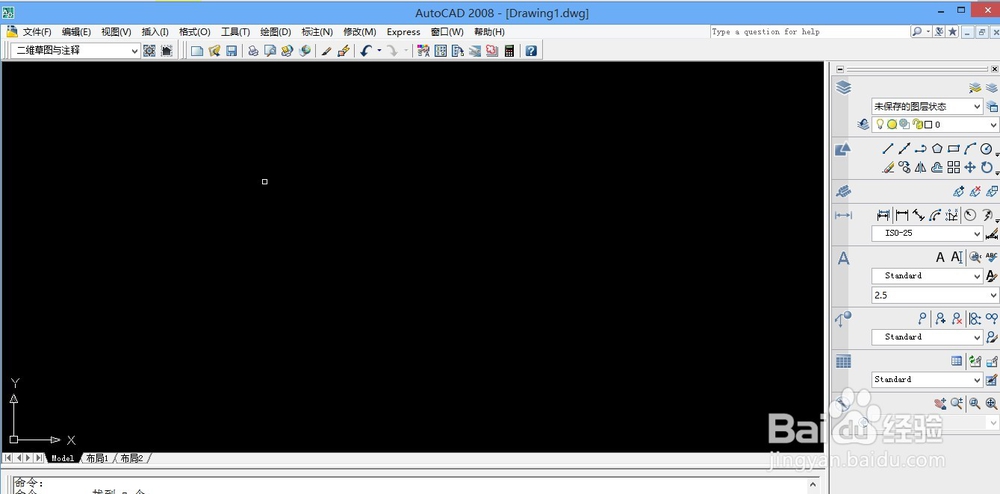Toggle layer 0 on/off lightbulb
Viewport: 1000px width, 494px height.
tap(879, 125)
